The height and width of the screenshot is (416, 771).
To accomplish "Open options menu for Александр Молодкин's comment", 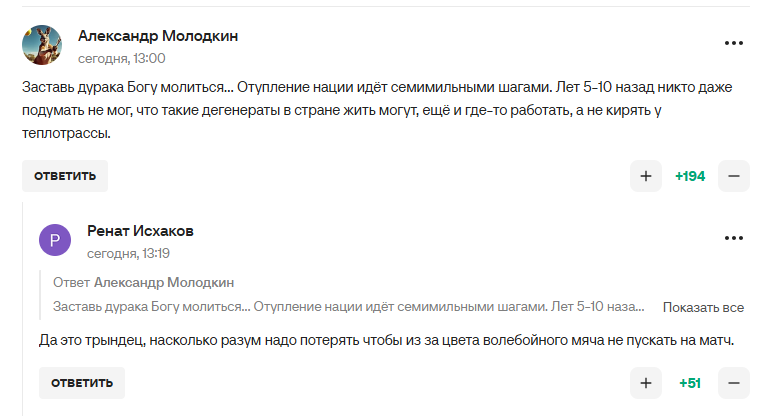I will point(734,44).
